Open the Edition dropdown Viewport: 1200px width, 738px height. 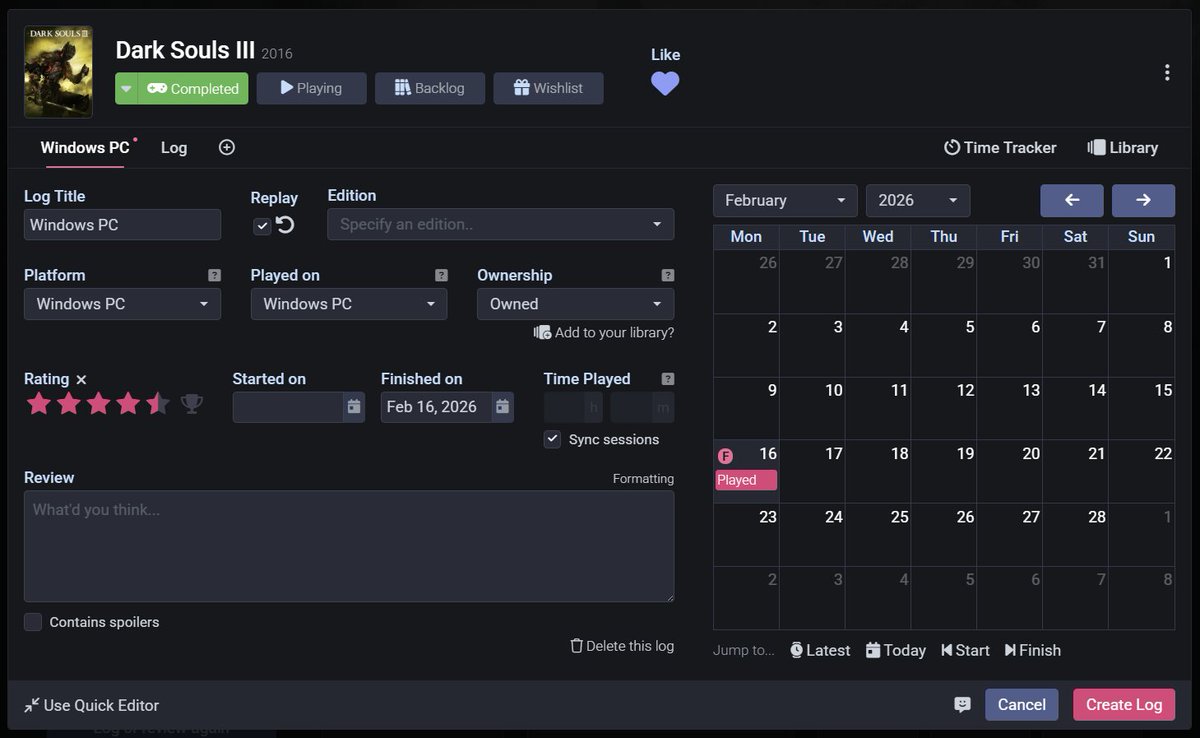tap(501, 224)
